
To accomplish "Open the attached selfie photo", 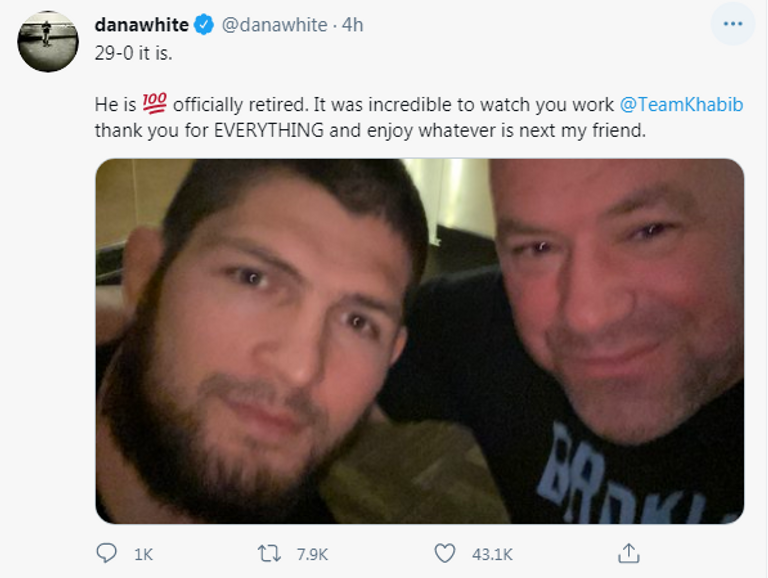I will [x=420, y=340].
